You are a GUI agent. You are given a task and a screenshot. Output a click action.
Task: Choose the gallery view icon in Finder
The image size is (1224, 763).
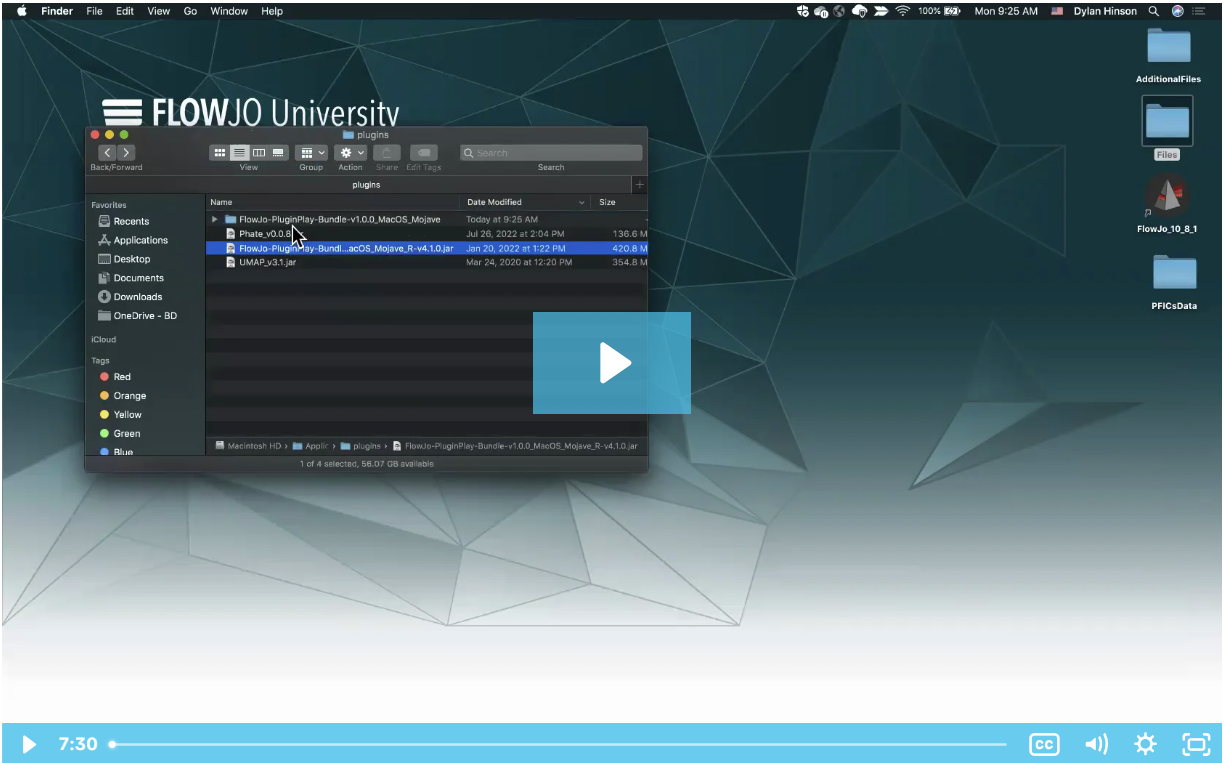279,153
